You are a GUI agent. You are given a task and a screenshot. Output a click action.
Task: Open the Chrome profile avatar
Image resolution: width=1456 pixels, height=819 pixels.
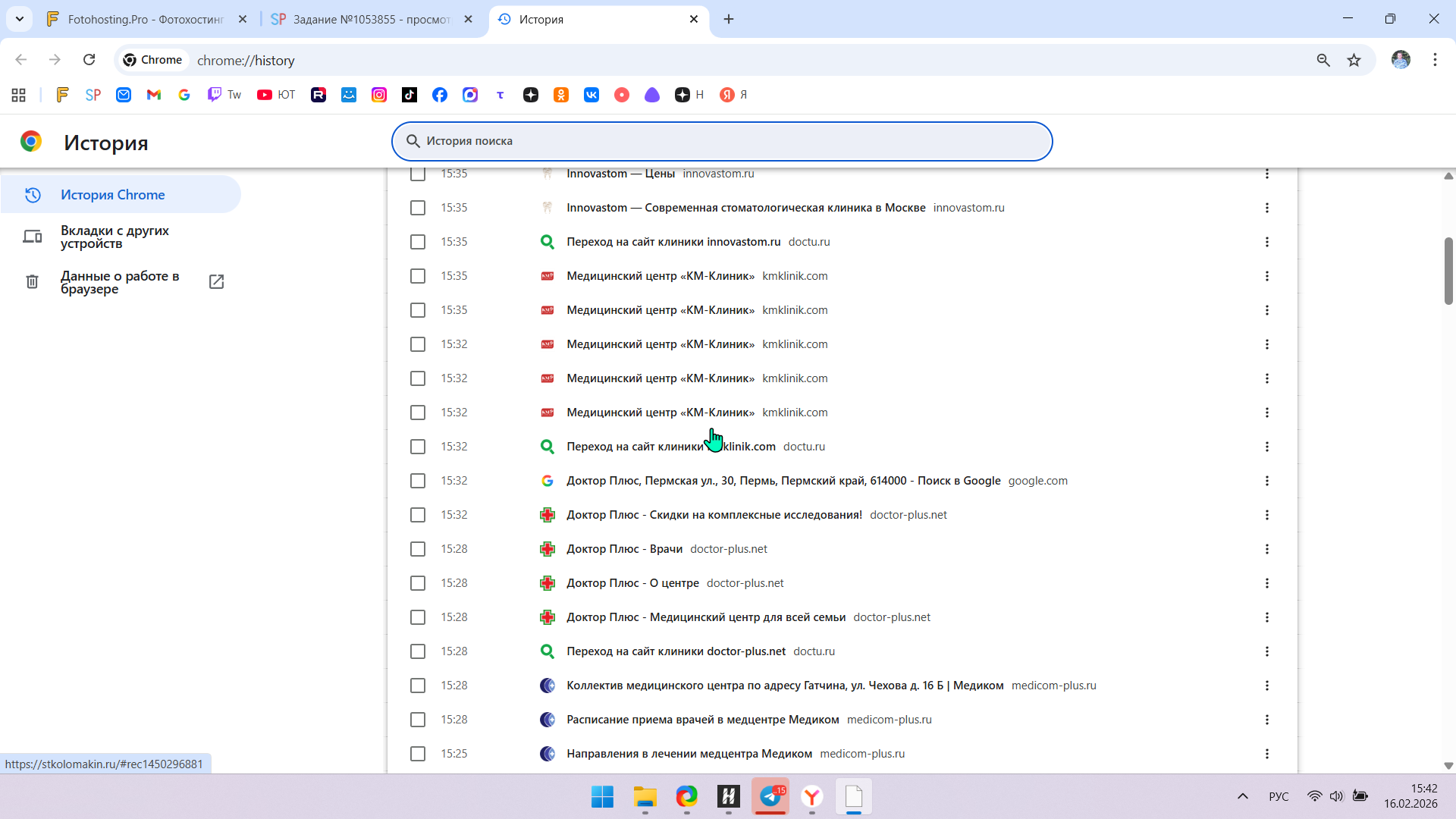(x=1401, y=60)
